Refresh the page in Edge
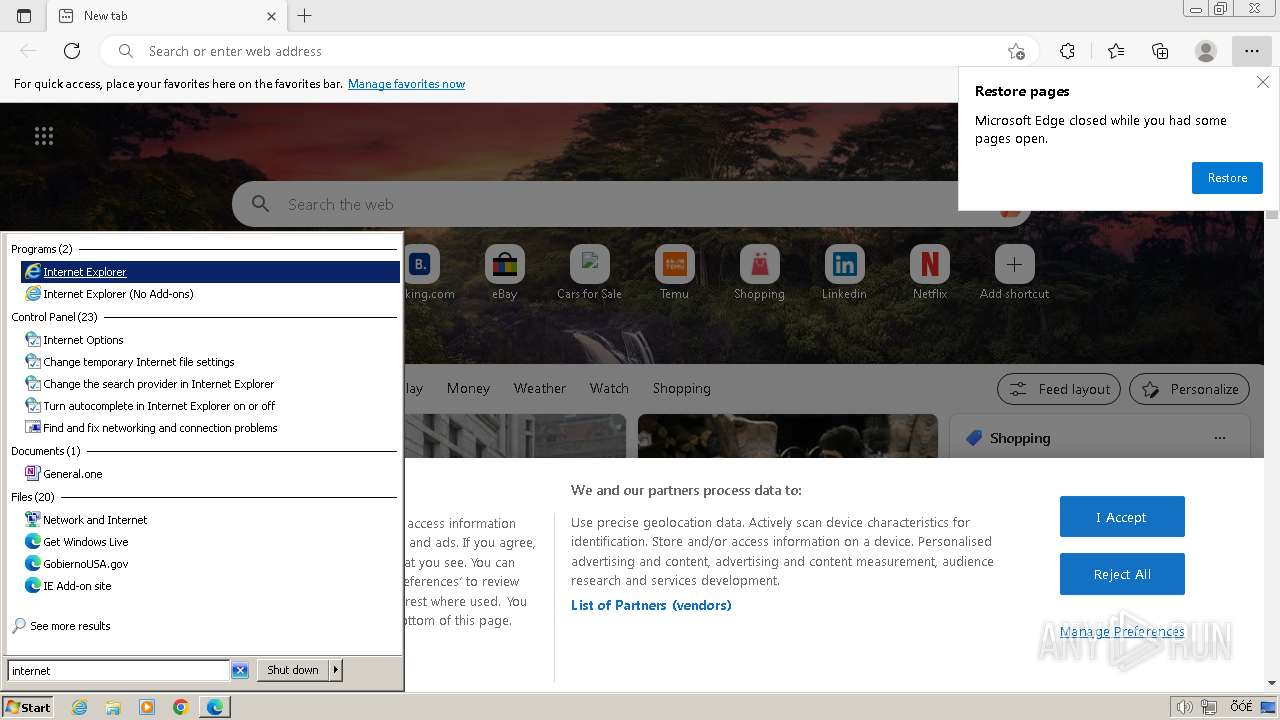 pos(72,51)
